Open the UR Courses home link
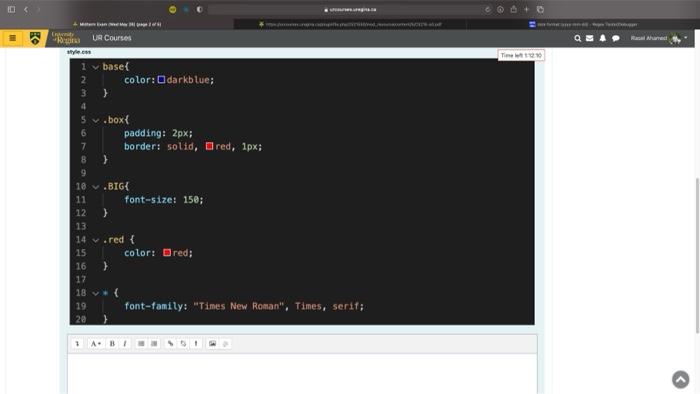This screenshot has height=394, width=700. coord(112,38)
